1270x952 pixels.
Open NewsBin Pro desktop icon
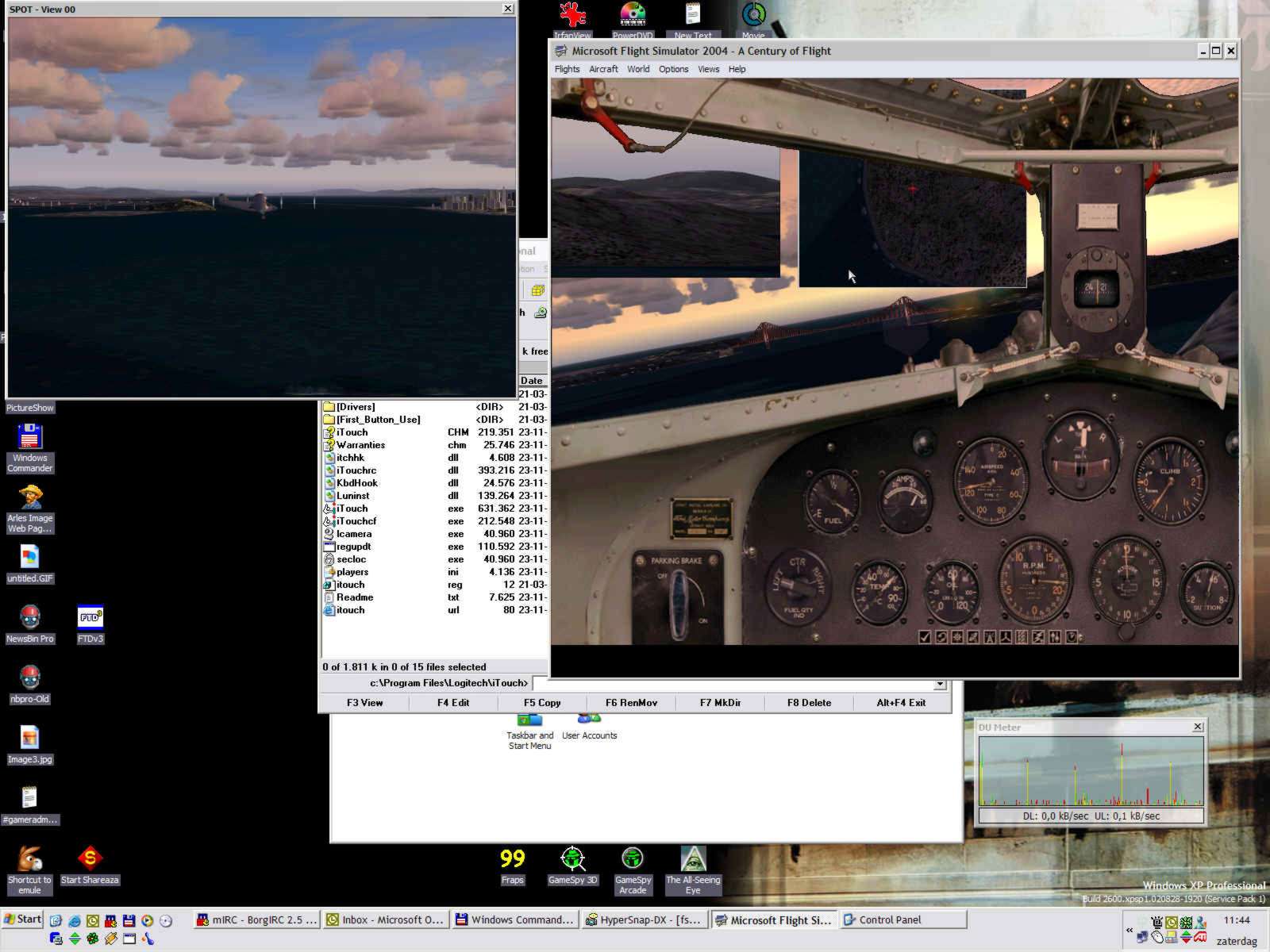click(x=29, y=624)
